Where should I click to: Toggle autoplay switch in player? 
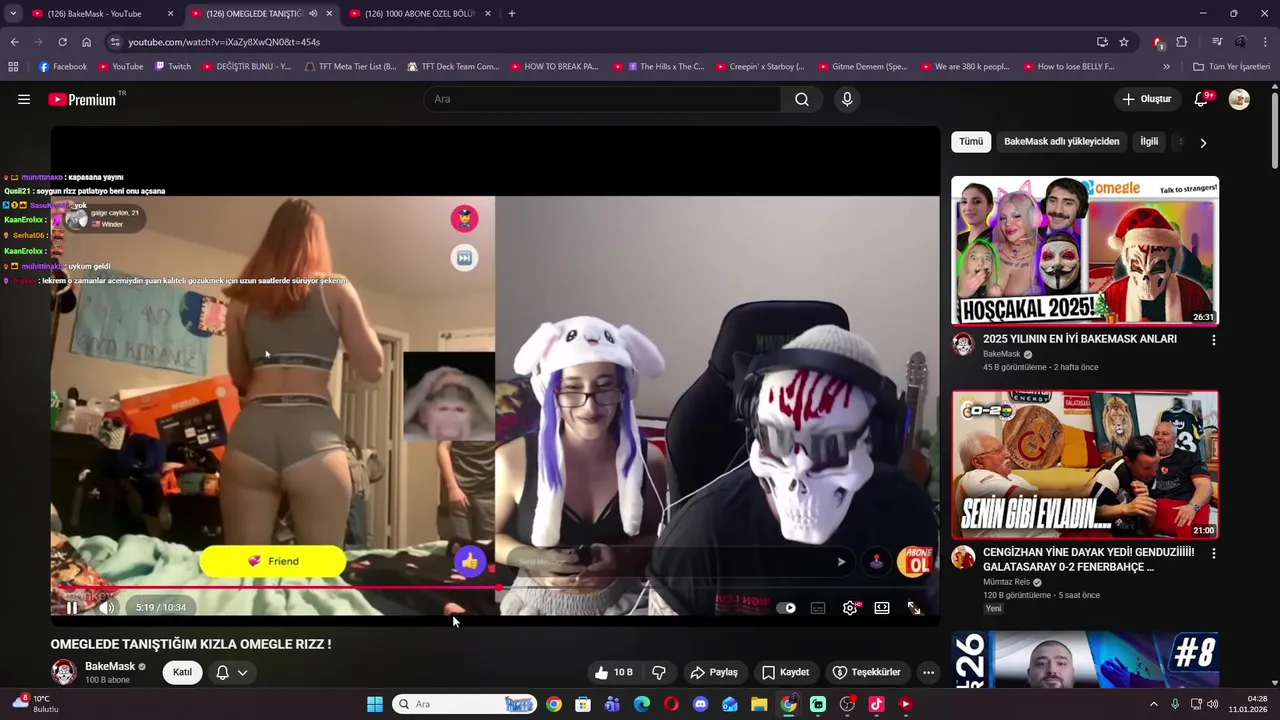coord(787,607)
